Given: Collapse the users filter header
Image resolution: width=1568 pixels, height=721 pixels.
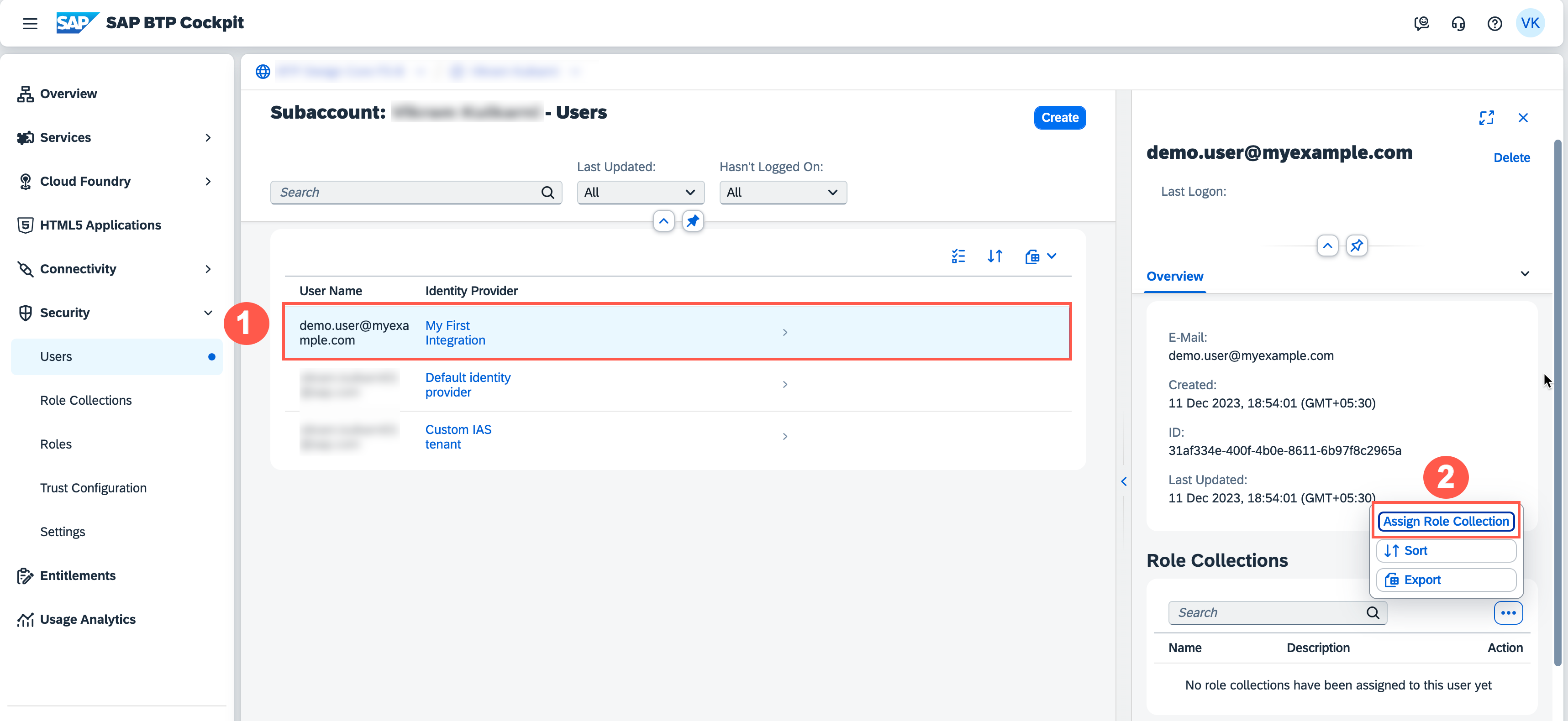Looking at the screenshot, I should [663, 221].
